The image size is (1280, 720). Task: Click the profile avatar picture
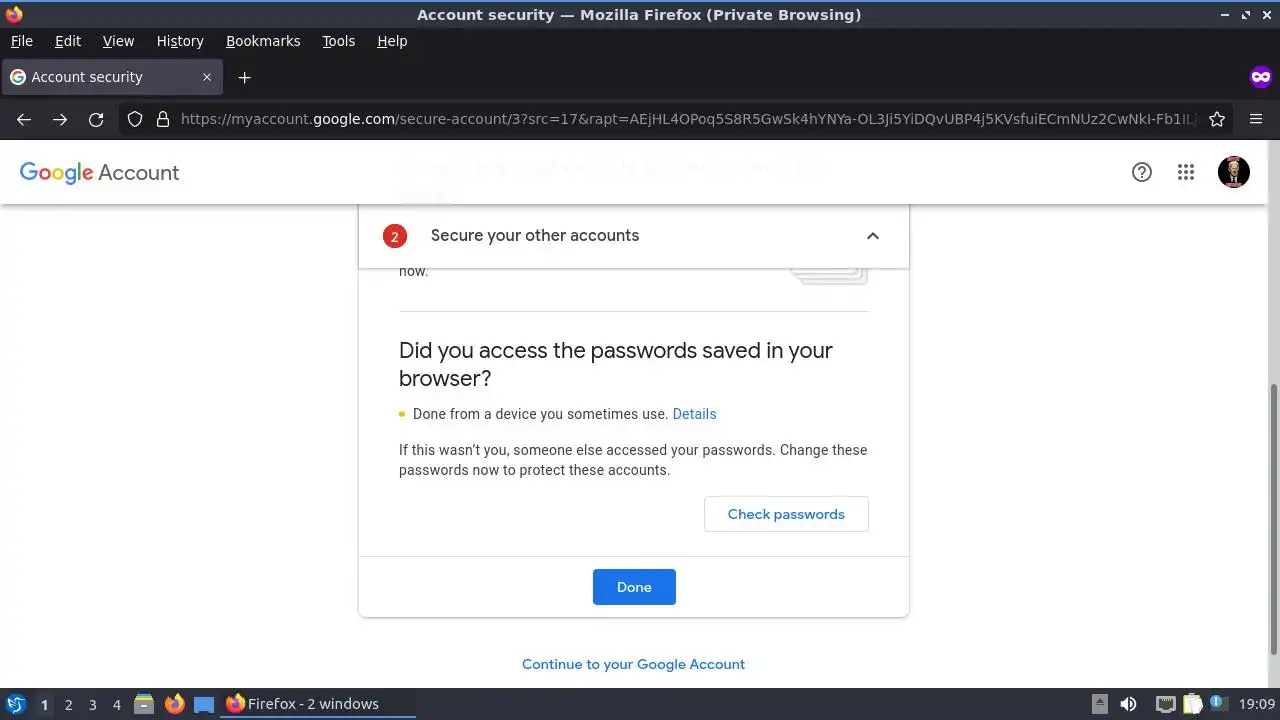pos(1233,172)
